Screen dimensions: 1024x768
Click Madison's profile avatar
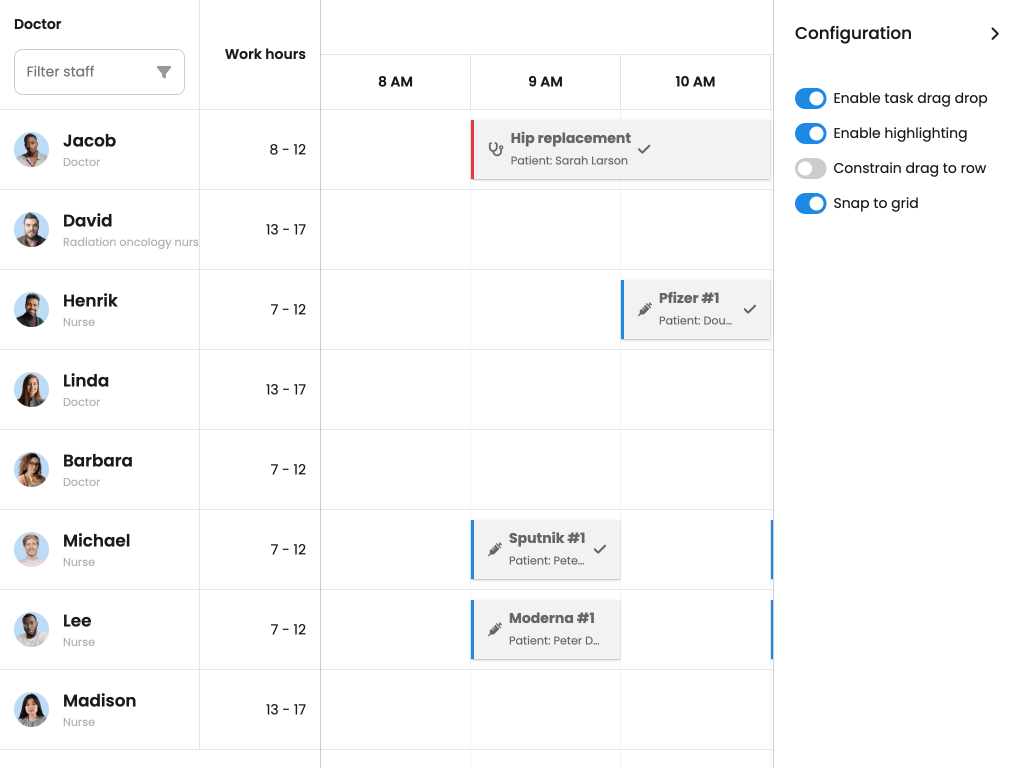[31, 709]
